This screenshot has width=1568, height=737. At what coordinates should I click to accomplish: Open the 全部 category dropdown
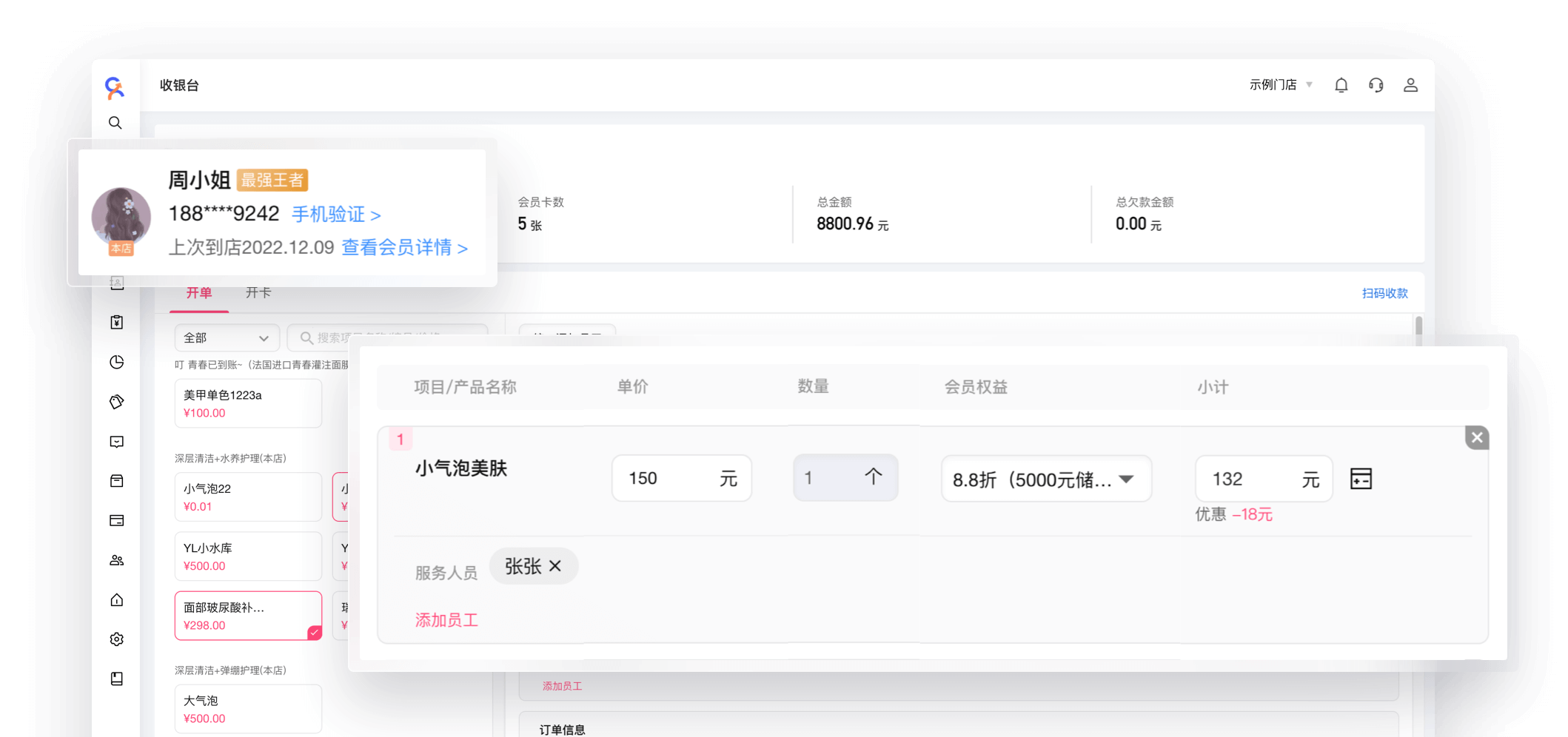(227, 338)
